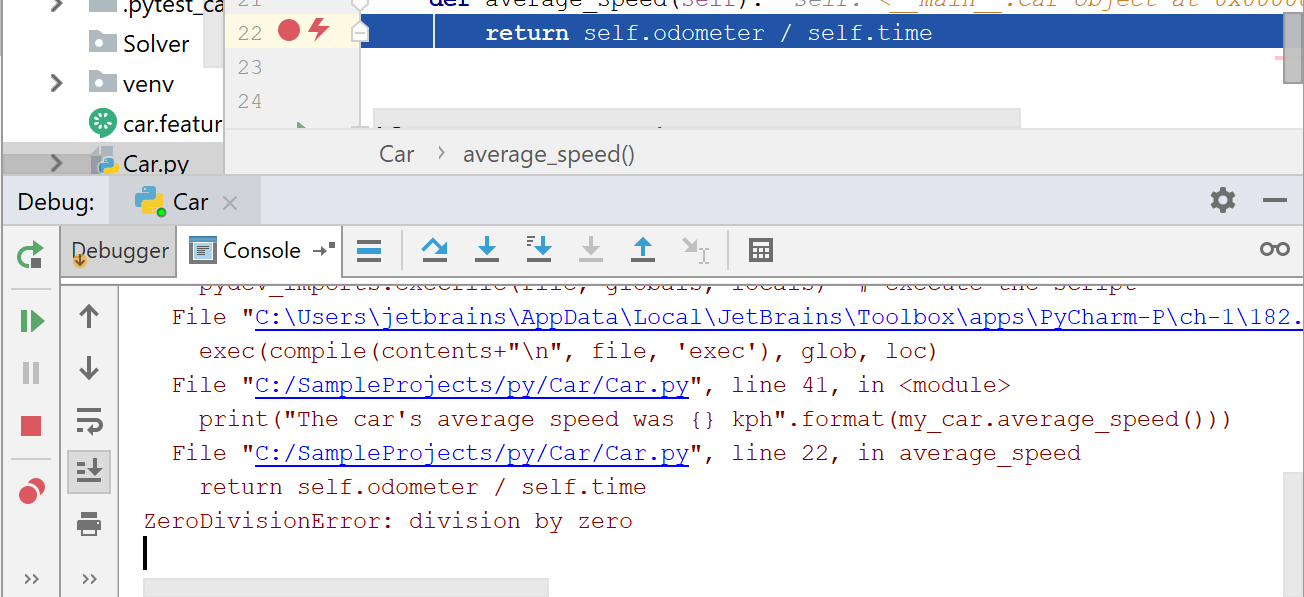Image resolution: width=1304 pixels, height=597 pixels.
Task: Click Car class in breadcrumb
Action: tap(397, 154)
